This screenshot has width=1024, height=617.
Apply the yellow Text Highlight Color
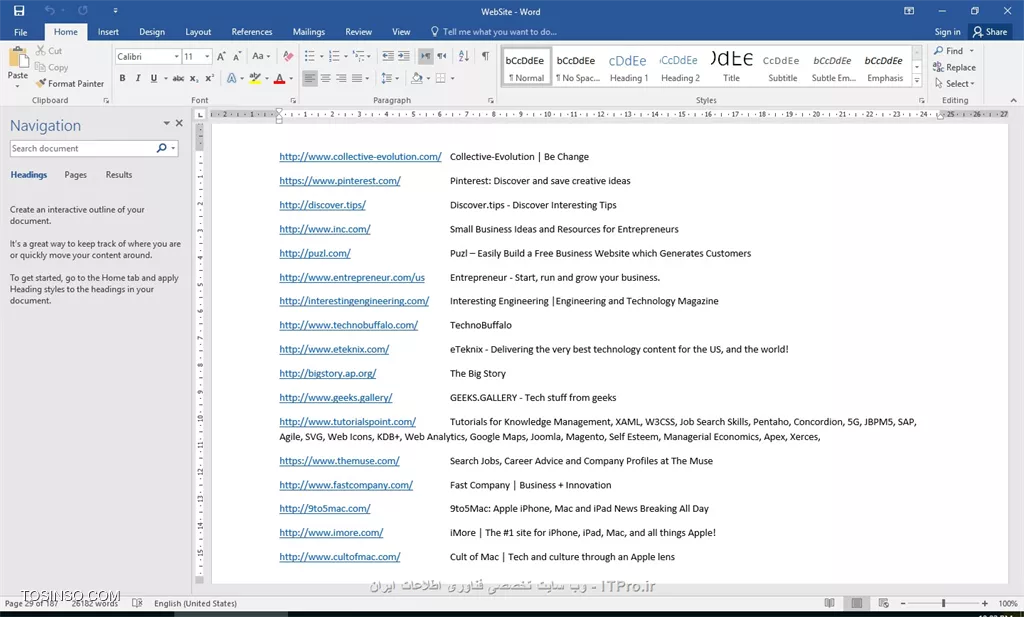(x=255, y=78)
